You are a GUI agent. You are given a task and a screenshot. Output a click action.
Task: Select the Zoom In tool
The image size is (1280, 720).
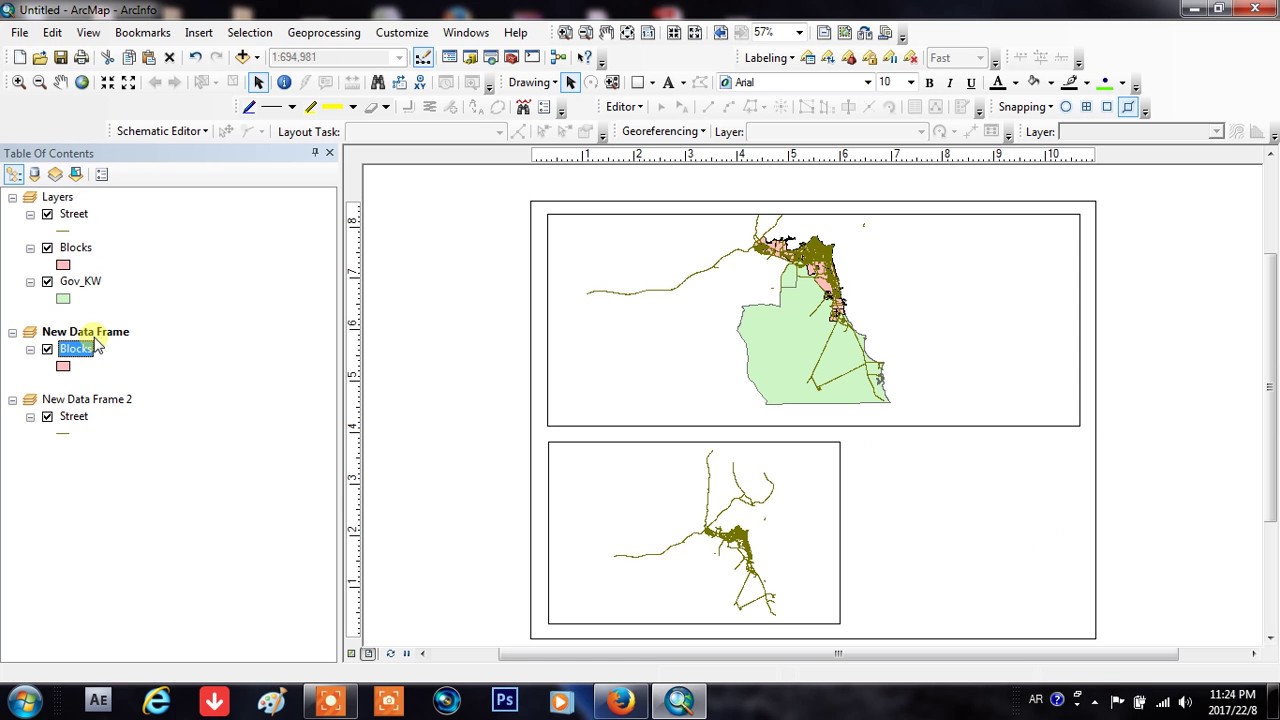[19, 83]
